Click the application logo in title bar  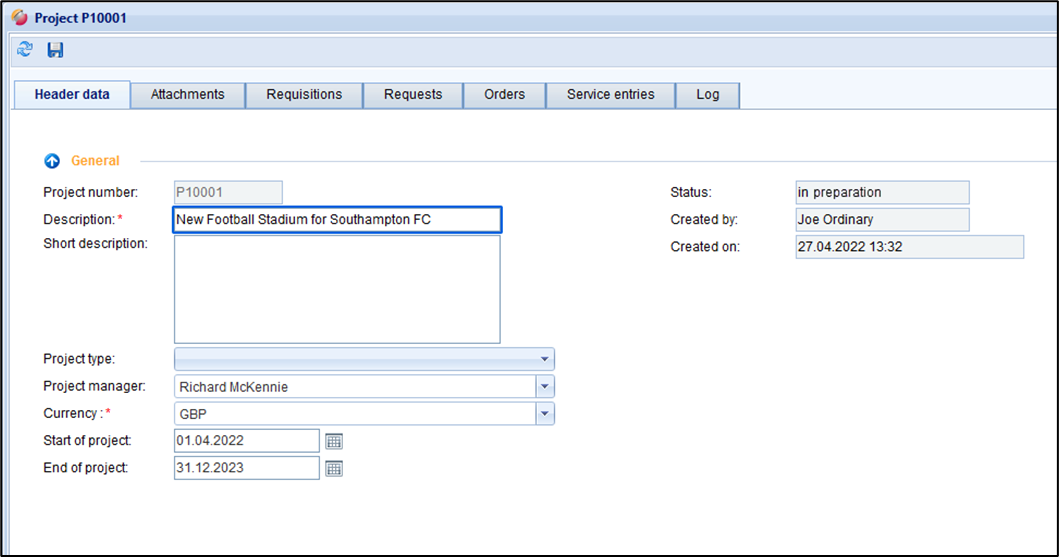click(x=19, y=18)
